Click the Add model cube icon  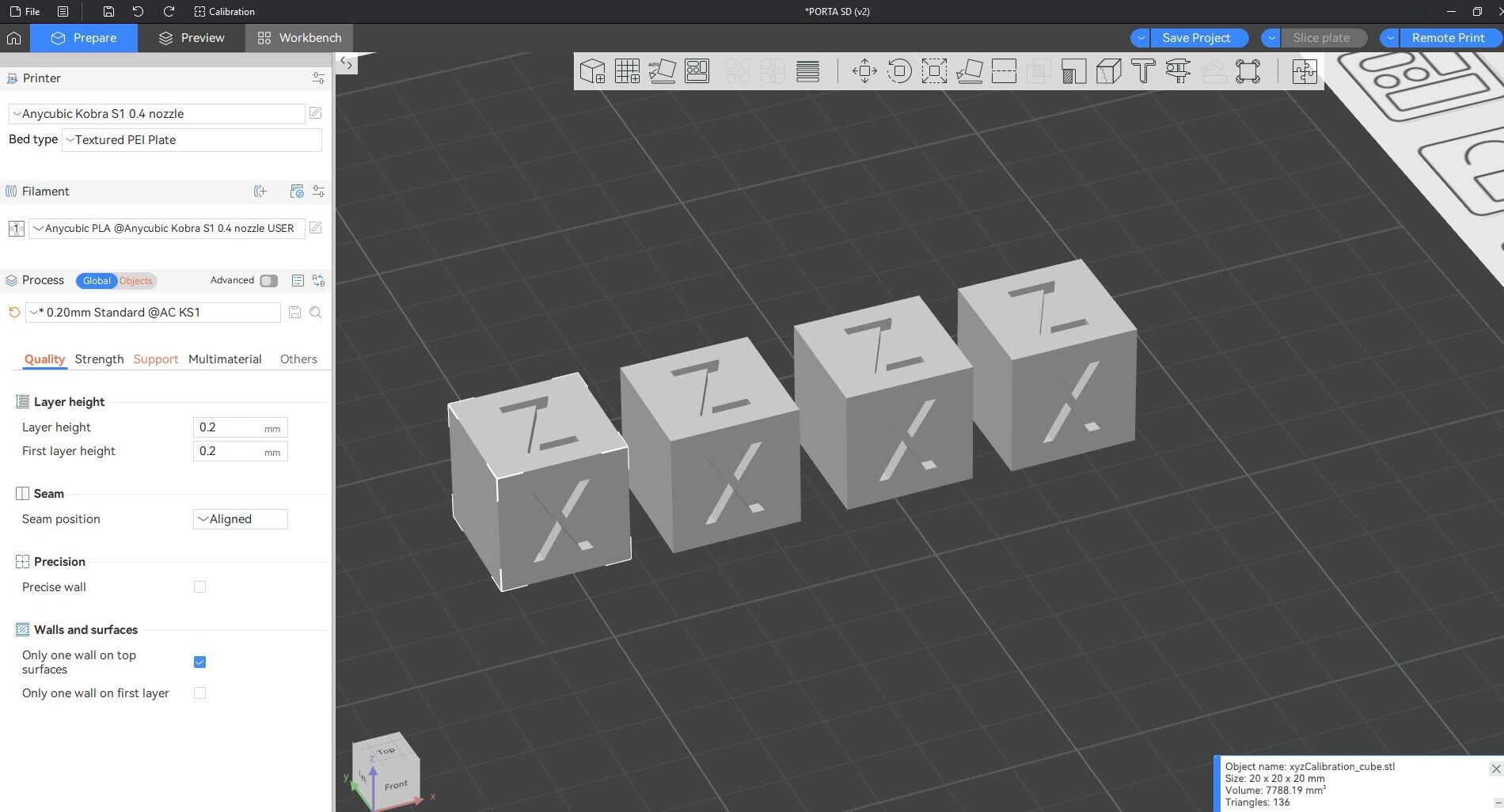[592, 71]
